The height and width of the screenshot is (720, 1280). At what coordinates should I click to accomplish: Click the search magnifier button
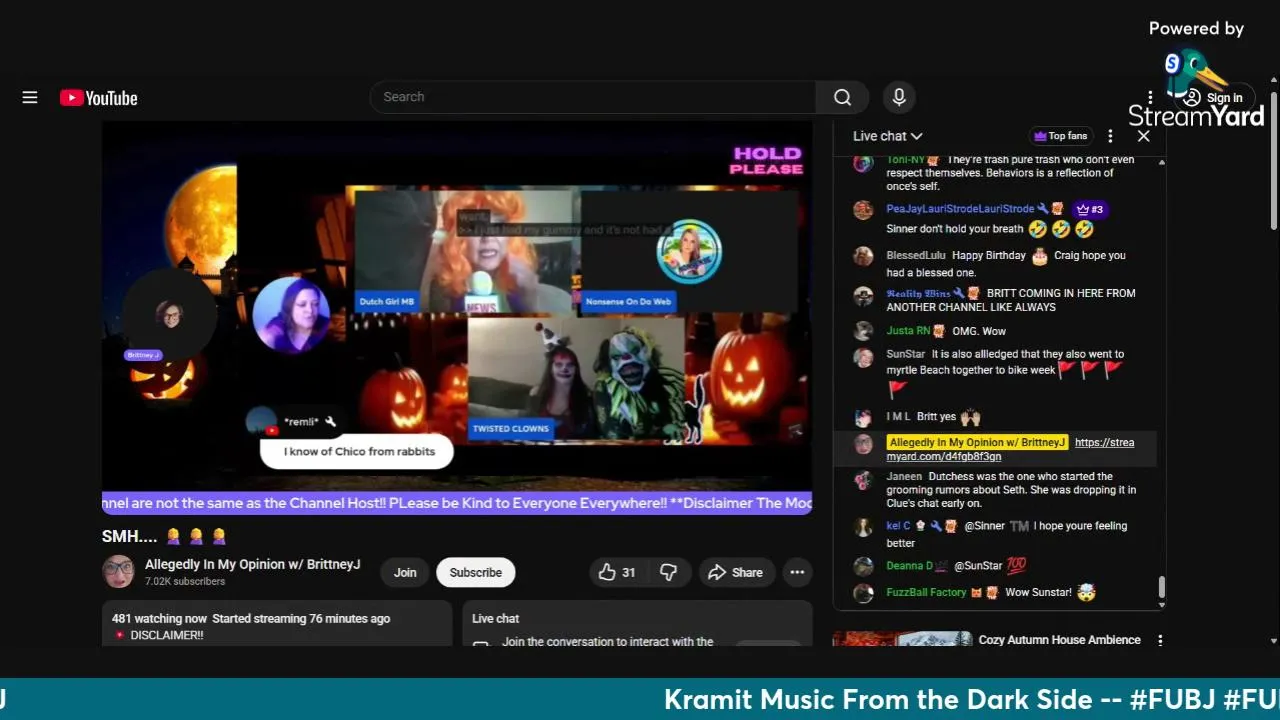(843, 97)
